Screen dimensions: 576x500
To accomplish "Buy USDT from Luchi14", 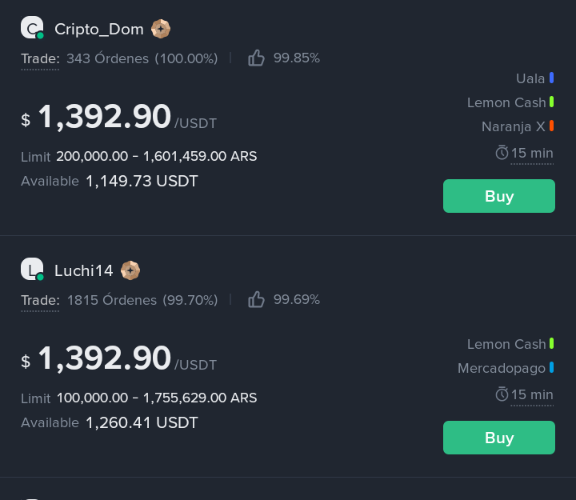I will (499, 438).
